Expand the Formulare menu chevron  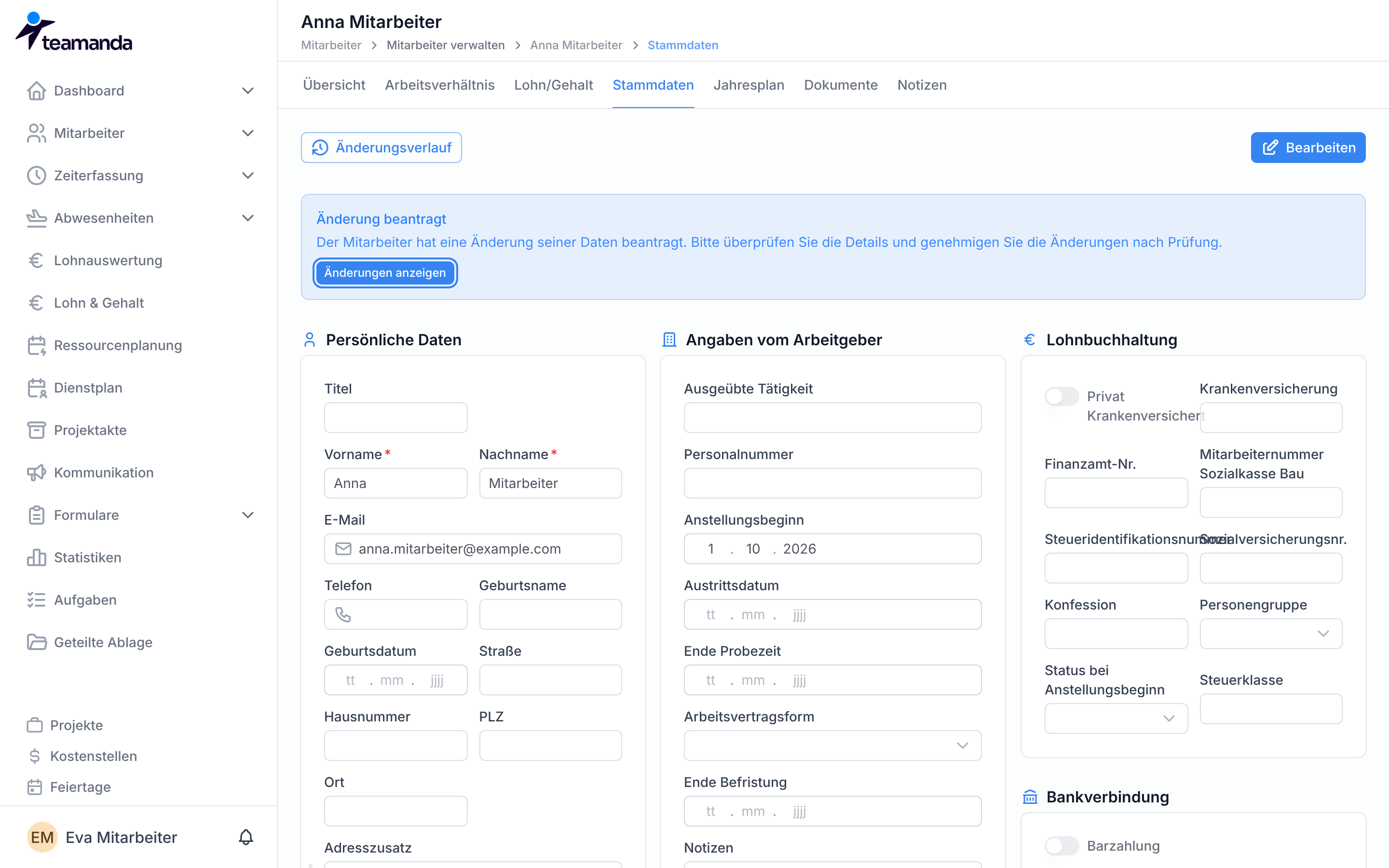click(x=248, y=515)
